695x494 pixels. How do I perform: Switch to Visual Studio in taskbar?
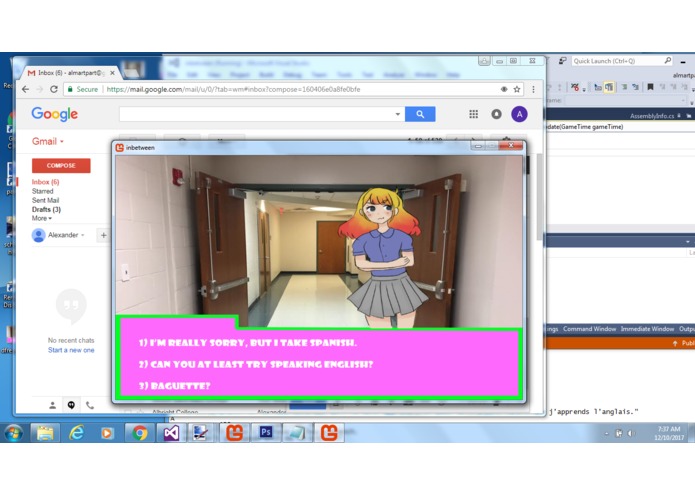pyautogui.click(x=171, y=433)
